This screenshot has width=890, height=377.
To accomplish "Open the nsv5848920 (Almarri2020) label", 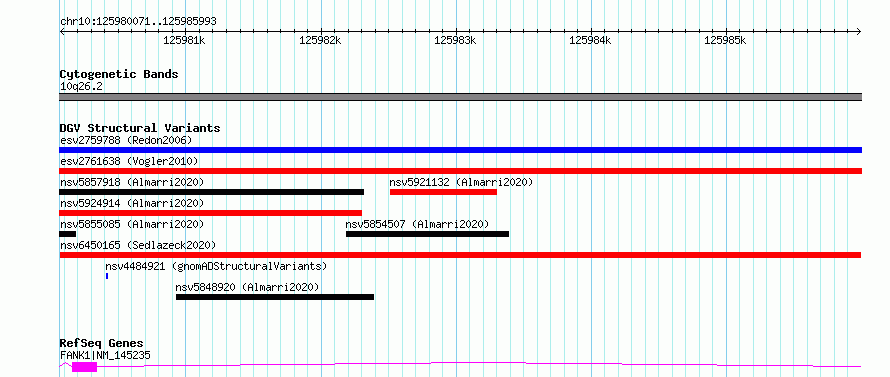I will (x=247, y=287).
